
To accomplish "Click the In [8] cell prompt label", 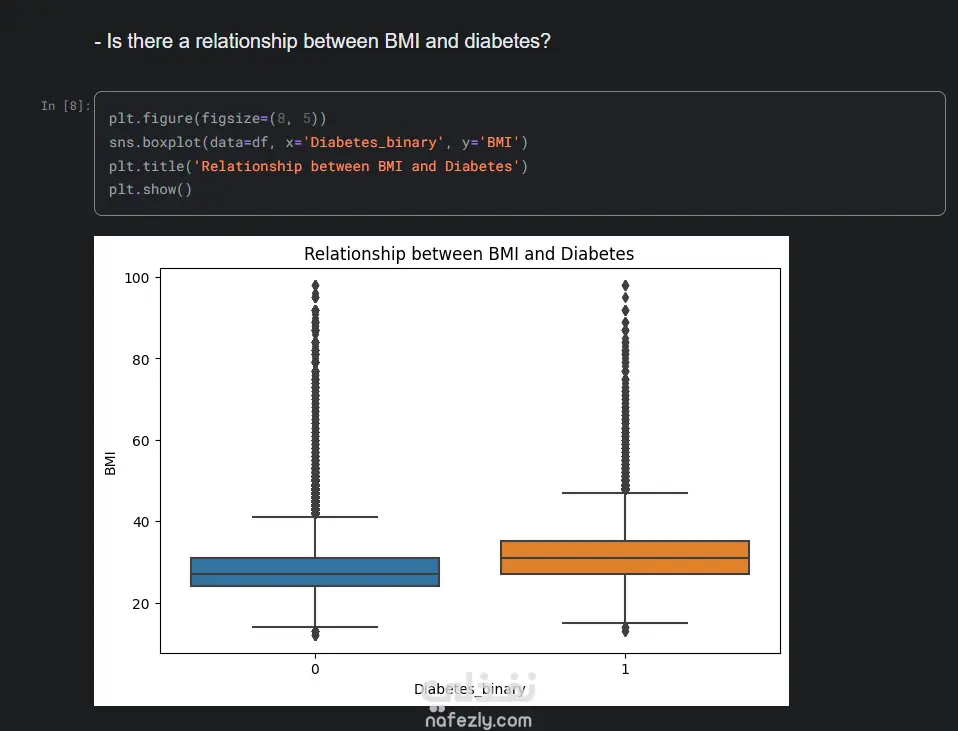I will click(65, 106).
